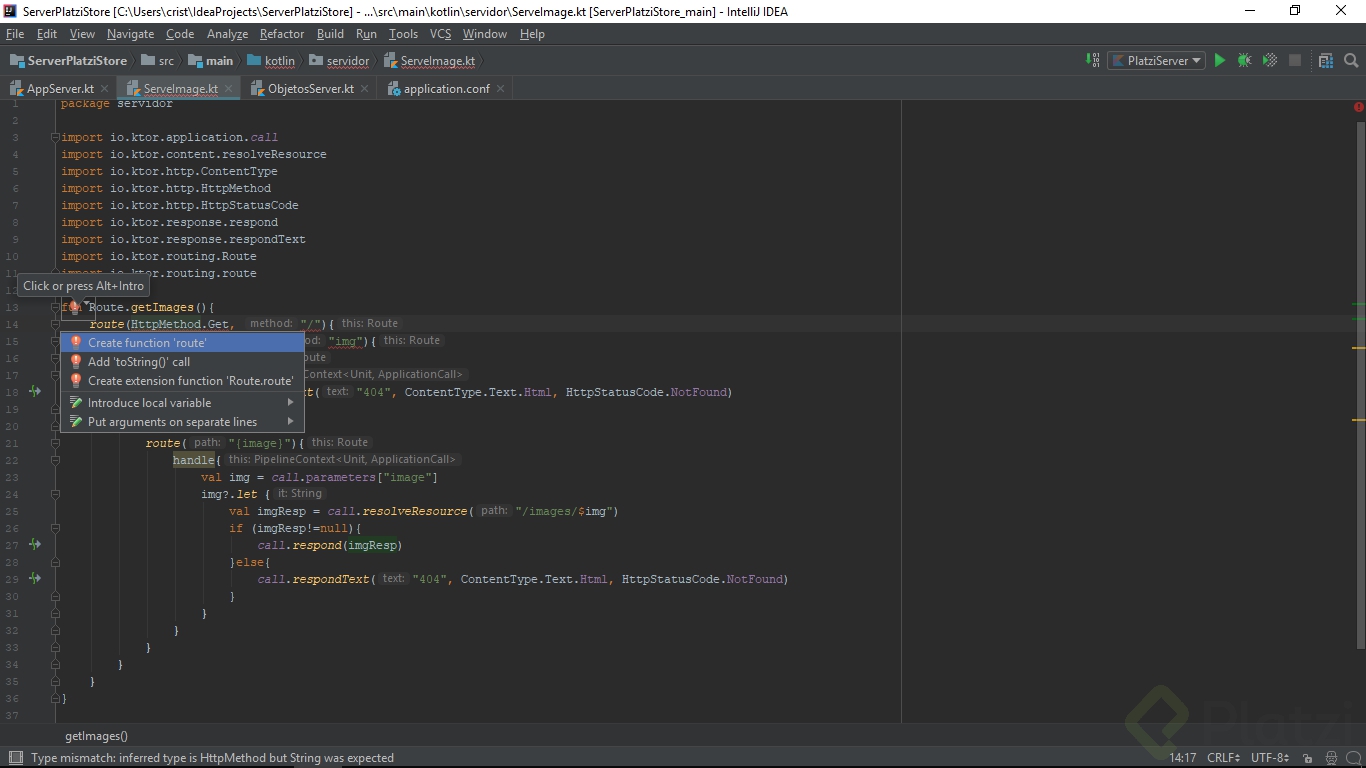1366x768 pixels.
Task: Expand the 'Introduce local variable' submenu arrow
Action: (291, 403)
